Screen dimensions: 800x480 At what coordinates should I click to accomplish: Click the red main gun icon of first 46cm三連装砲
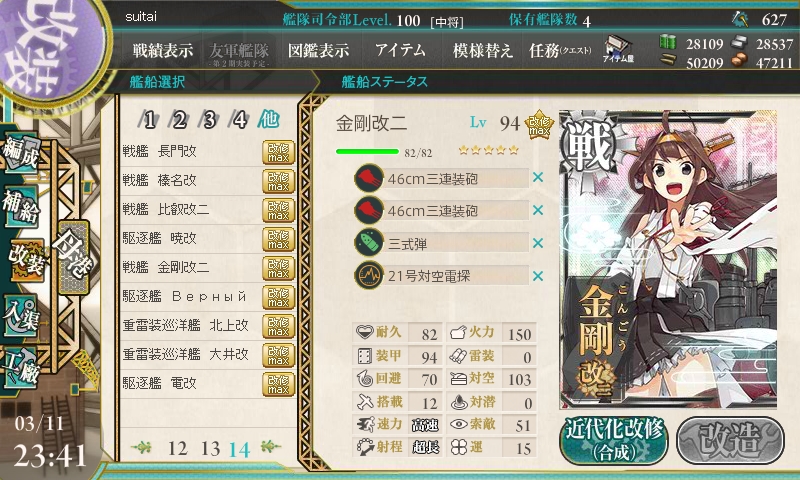point(369,178)
